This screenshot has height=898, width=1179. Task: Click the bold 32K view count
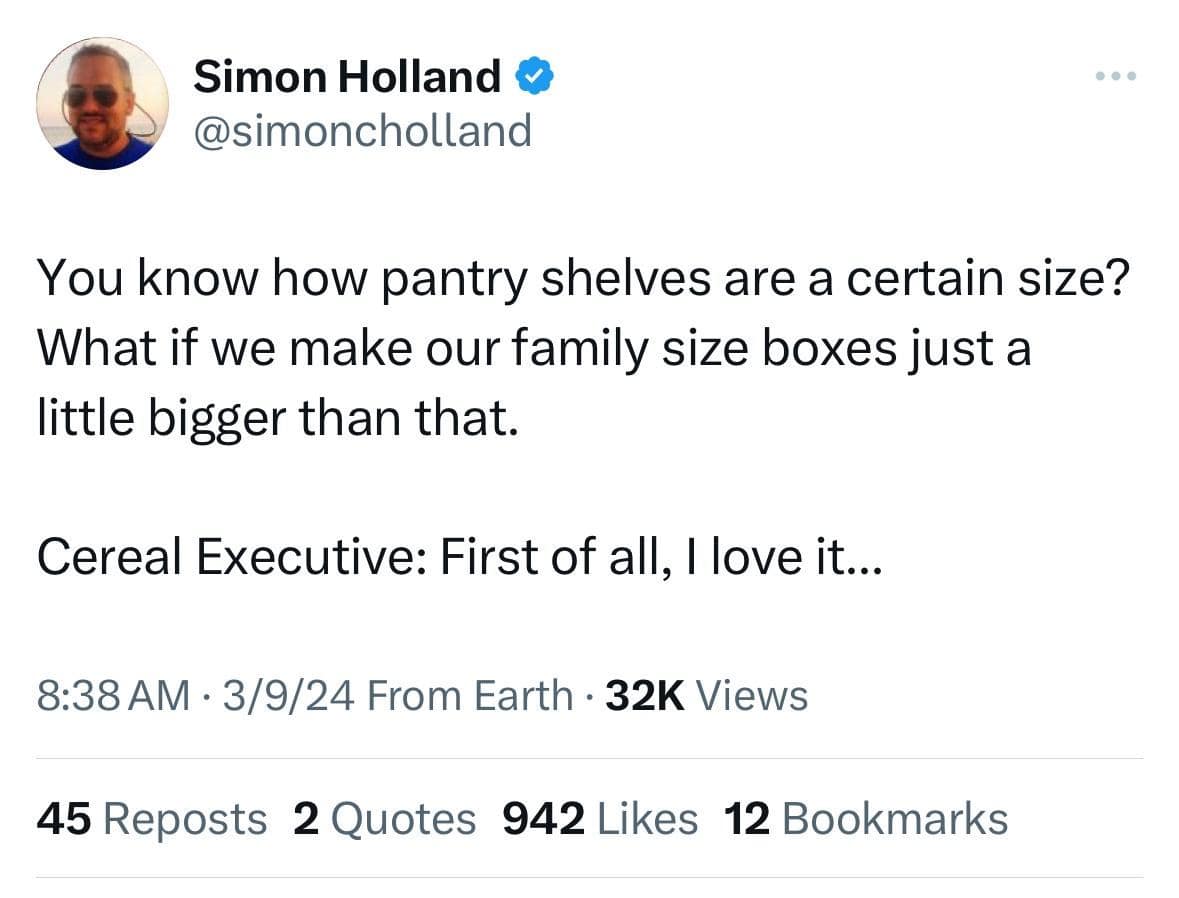645,694
